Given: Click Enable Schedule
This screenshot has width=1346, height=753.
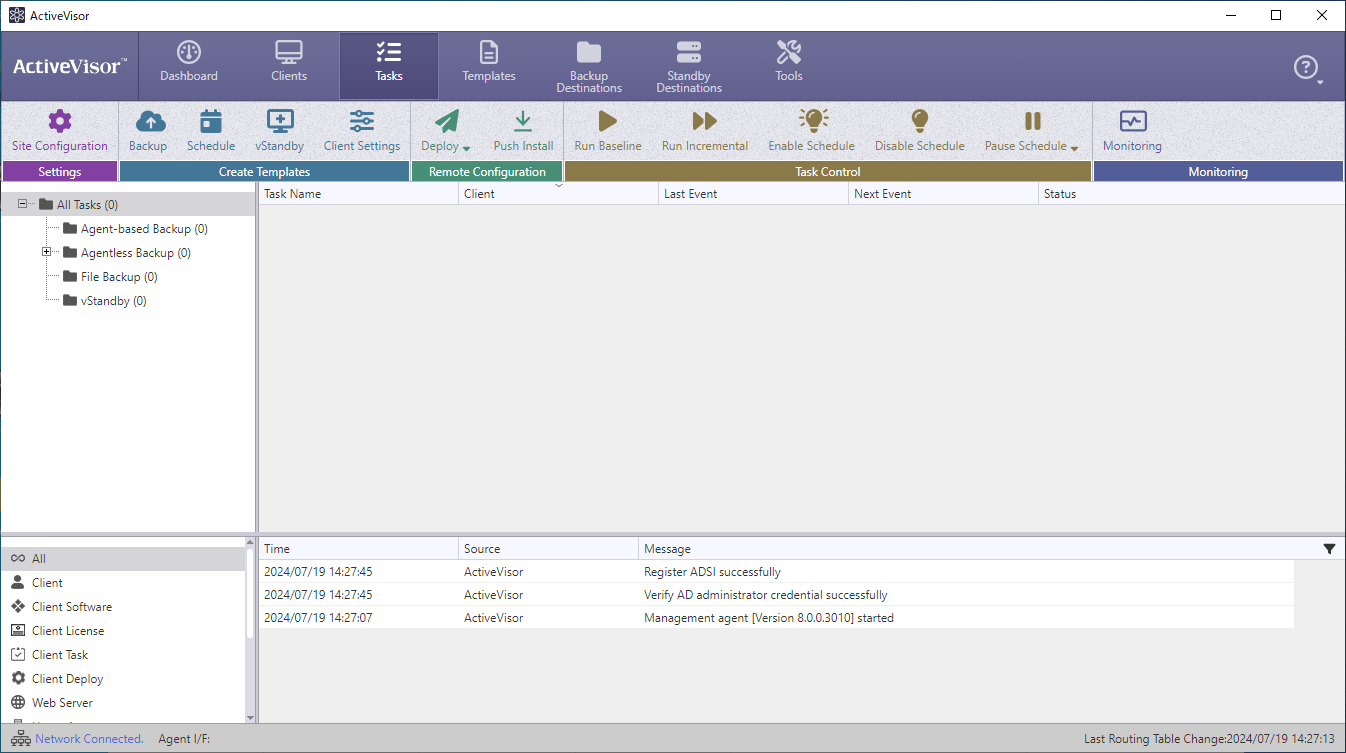Looking at the screenshot, I should pyautogui.click(x=812, y=131).
